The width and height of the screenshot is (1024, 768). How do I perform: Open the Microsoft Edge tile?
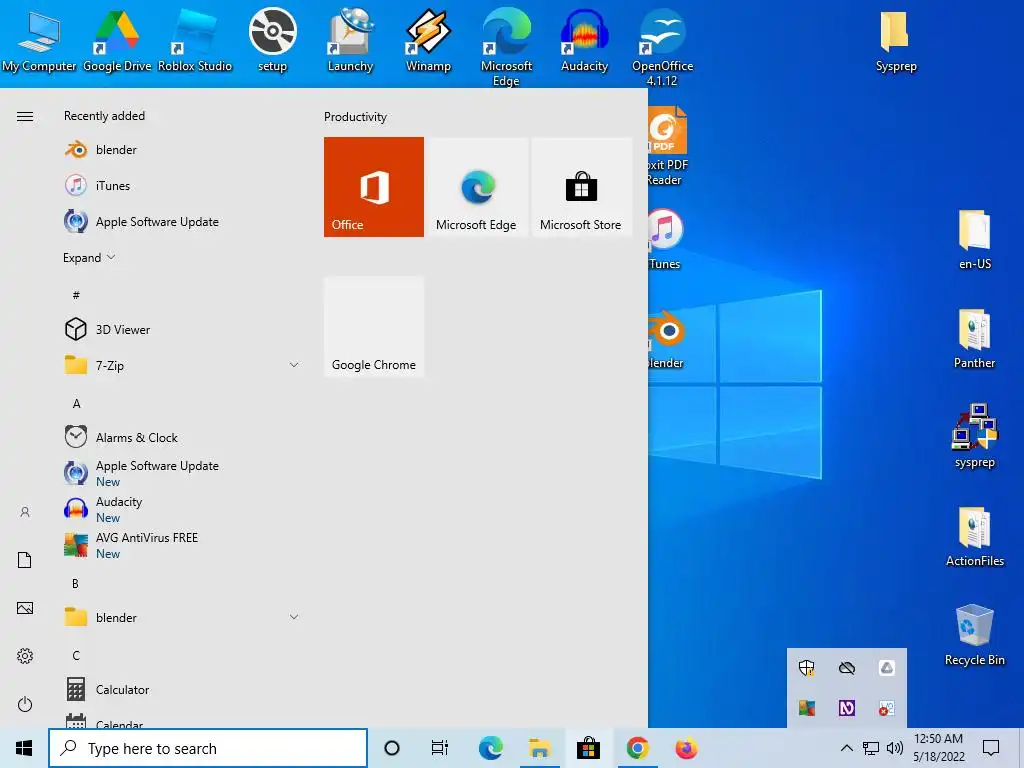(x=477, y=187)
